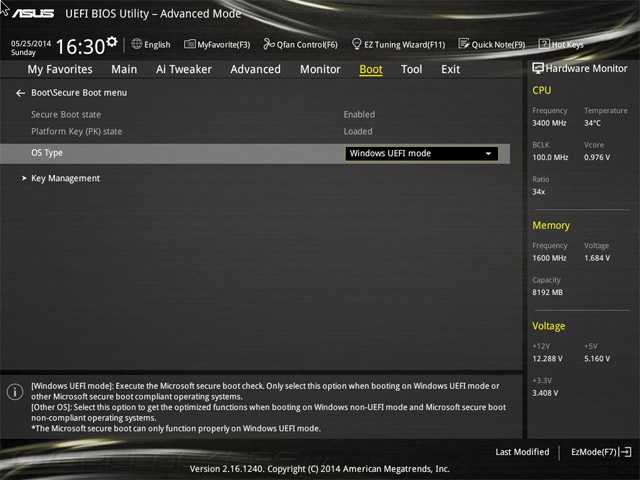
Task: Open the OS Type dropdown
Action: click(x=421, y=153)
